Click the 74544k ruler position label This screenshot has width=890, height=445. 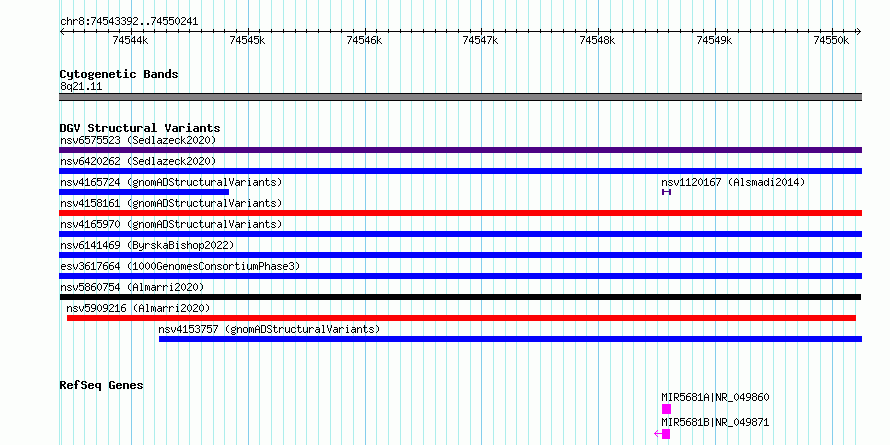[x=131, y=40]
